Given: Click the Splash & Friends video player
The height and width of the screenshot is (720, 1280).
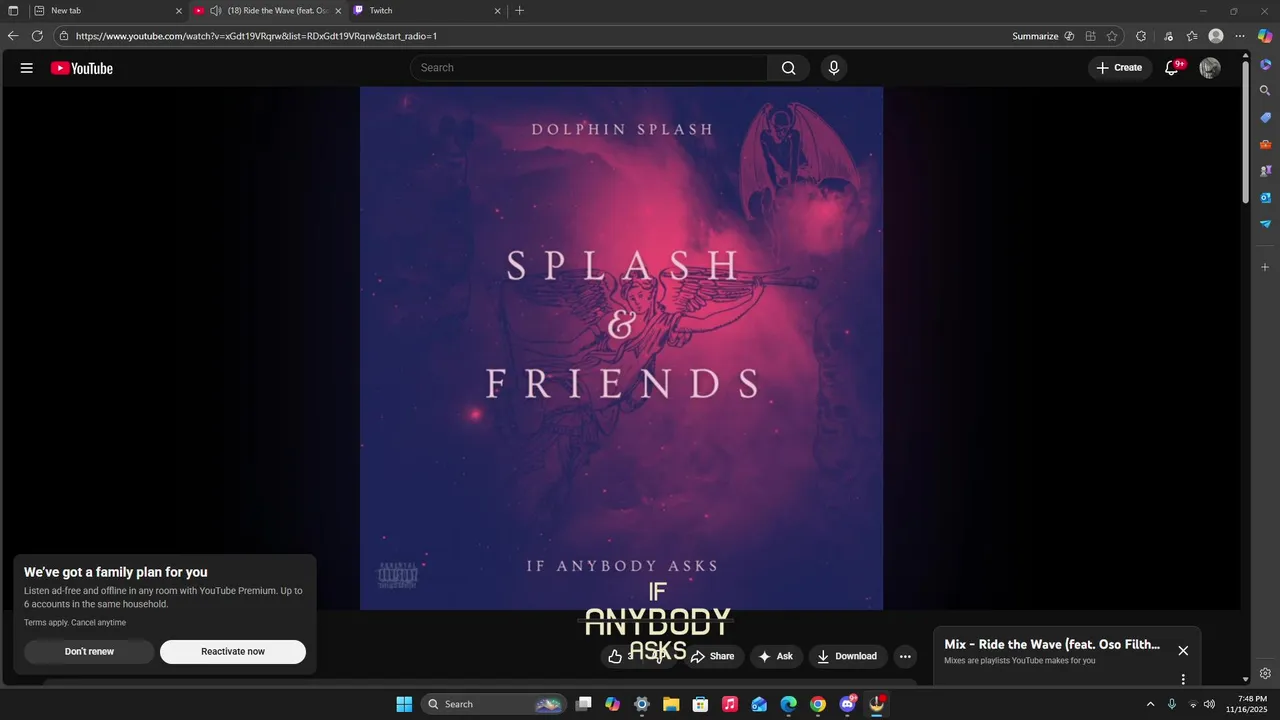Looking at the screenshot, I should (621, 348).
